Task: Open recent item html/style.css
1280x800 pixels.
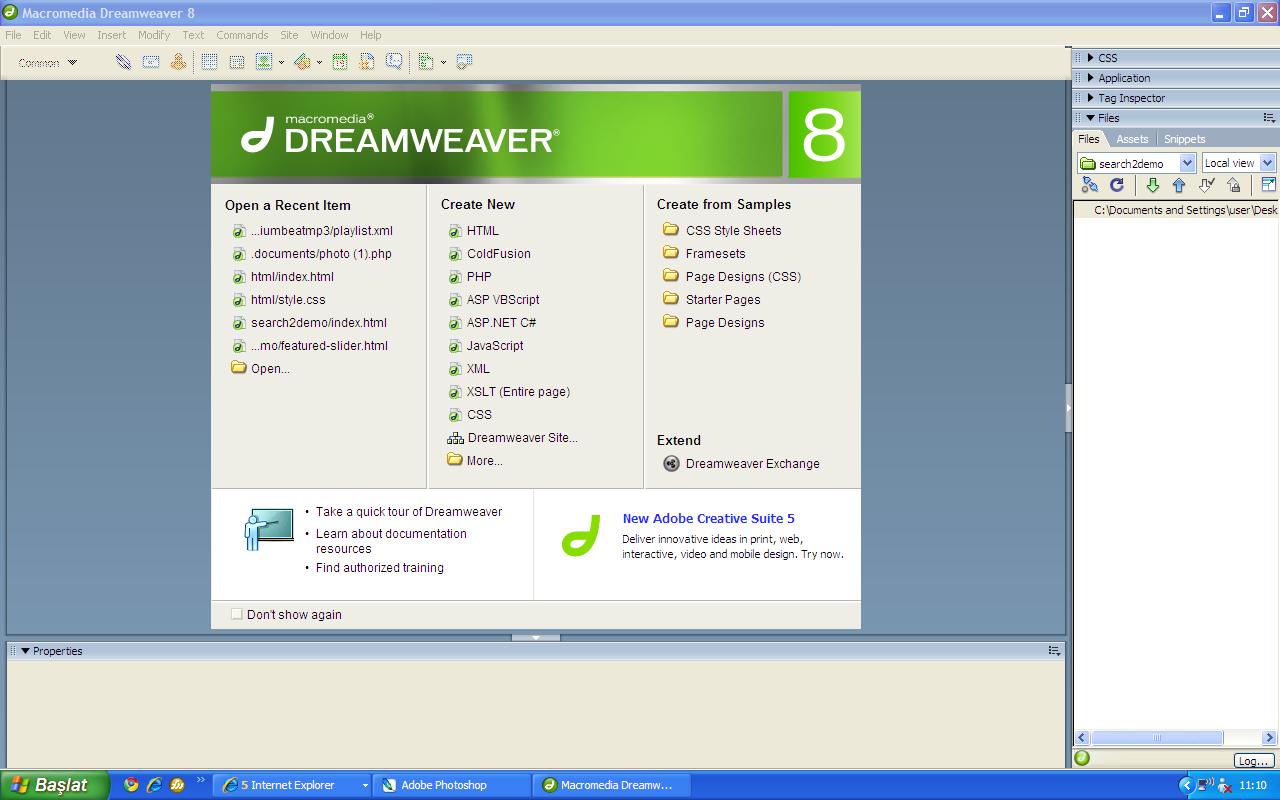Action: click(288, 300)
